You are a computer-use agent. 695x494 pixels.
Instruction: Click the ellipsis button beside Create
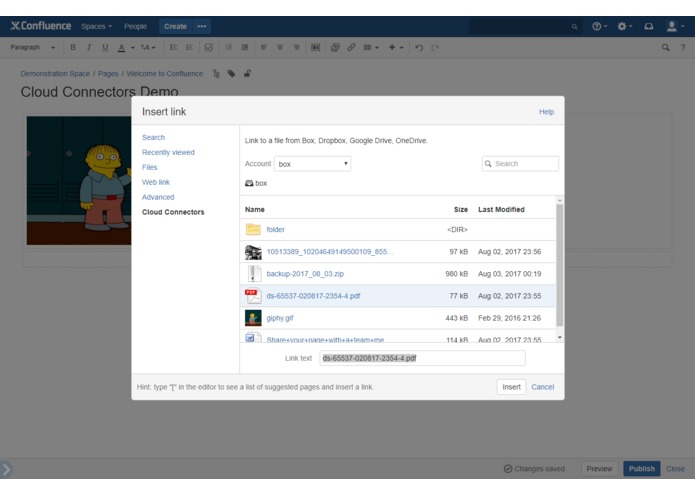click(202, 27)
